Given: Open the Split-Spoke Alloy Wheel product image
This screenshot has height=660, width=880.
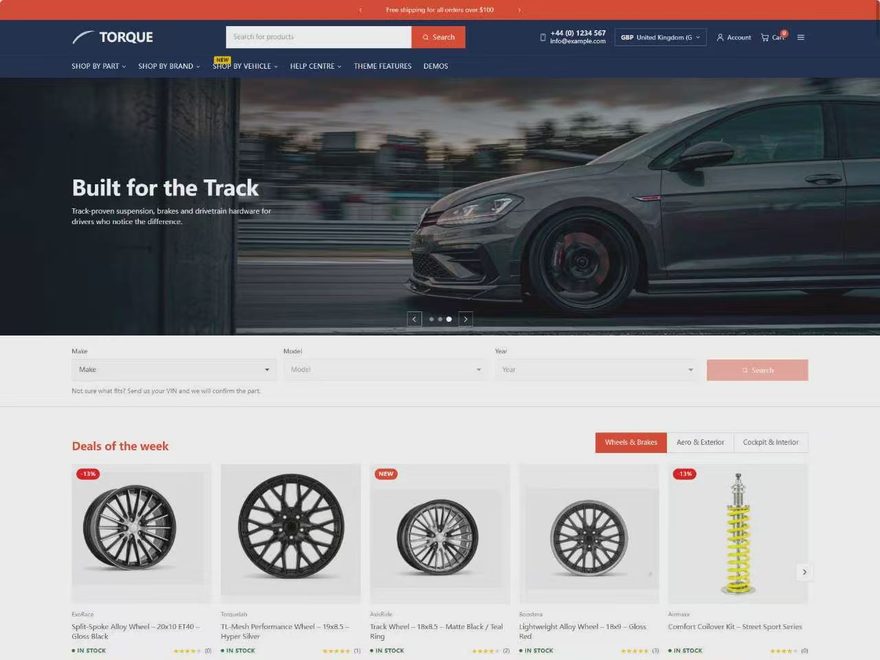Looking at the screenshot, I should pyautogui.click(x=141, y=534).
